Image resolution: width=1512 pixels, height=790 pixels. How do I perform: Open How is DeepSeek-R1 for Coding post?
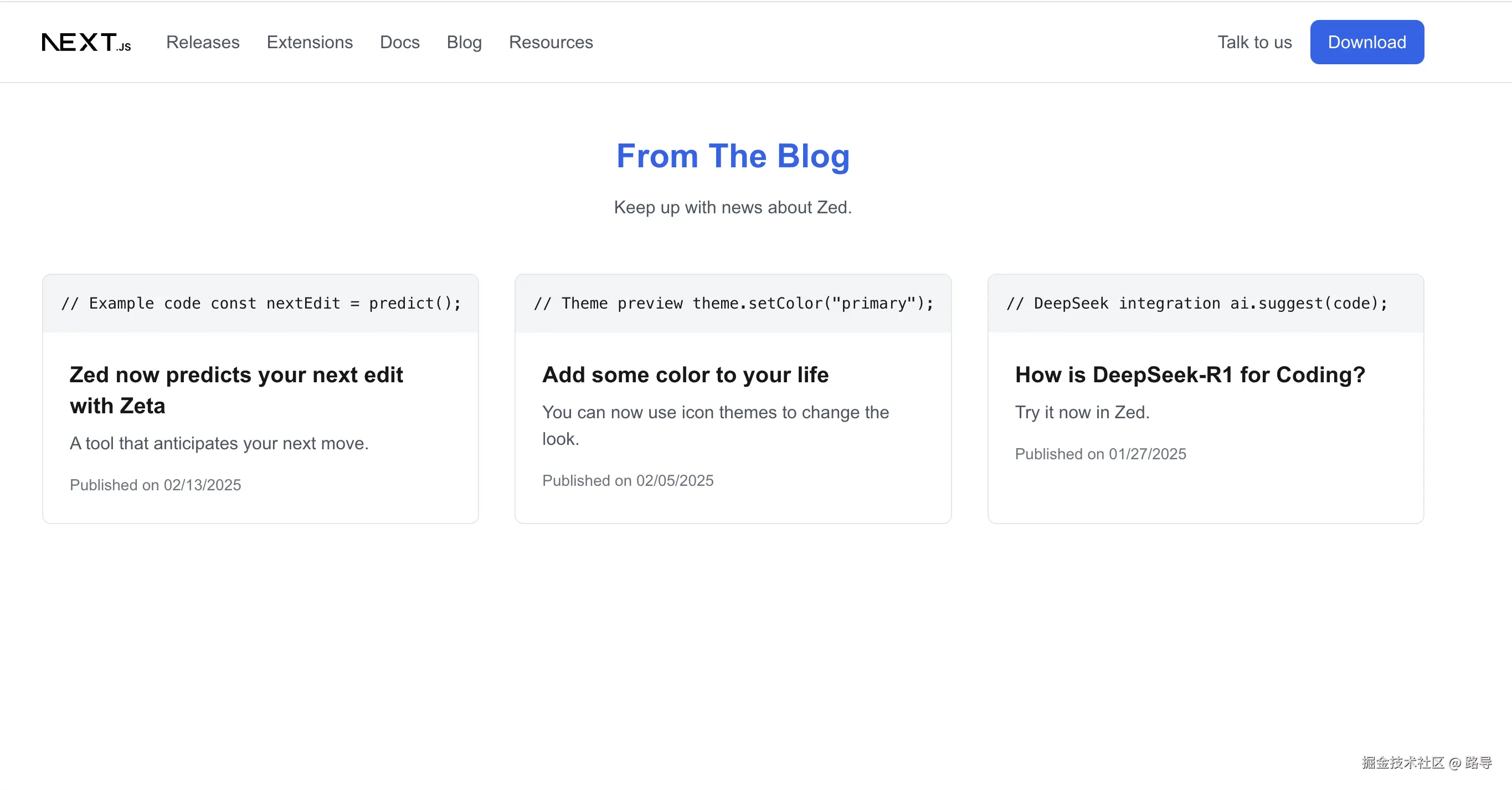coord(1190,375)
